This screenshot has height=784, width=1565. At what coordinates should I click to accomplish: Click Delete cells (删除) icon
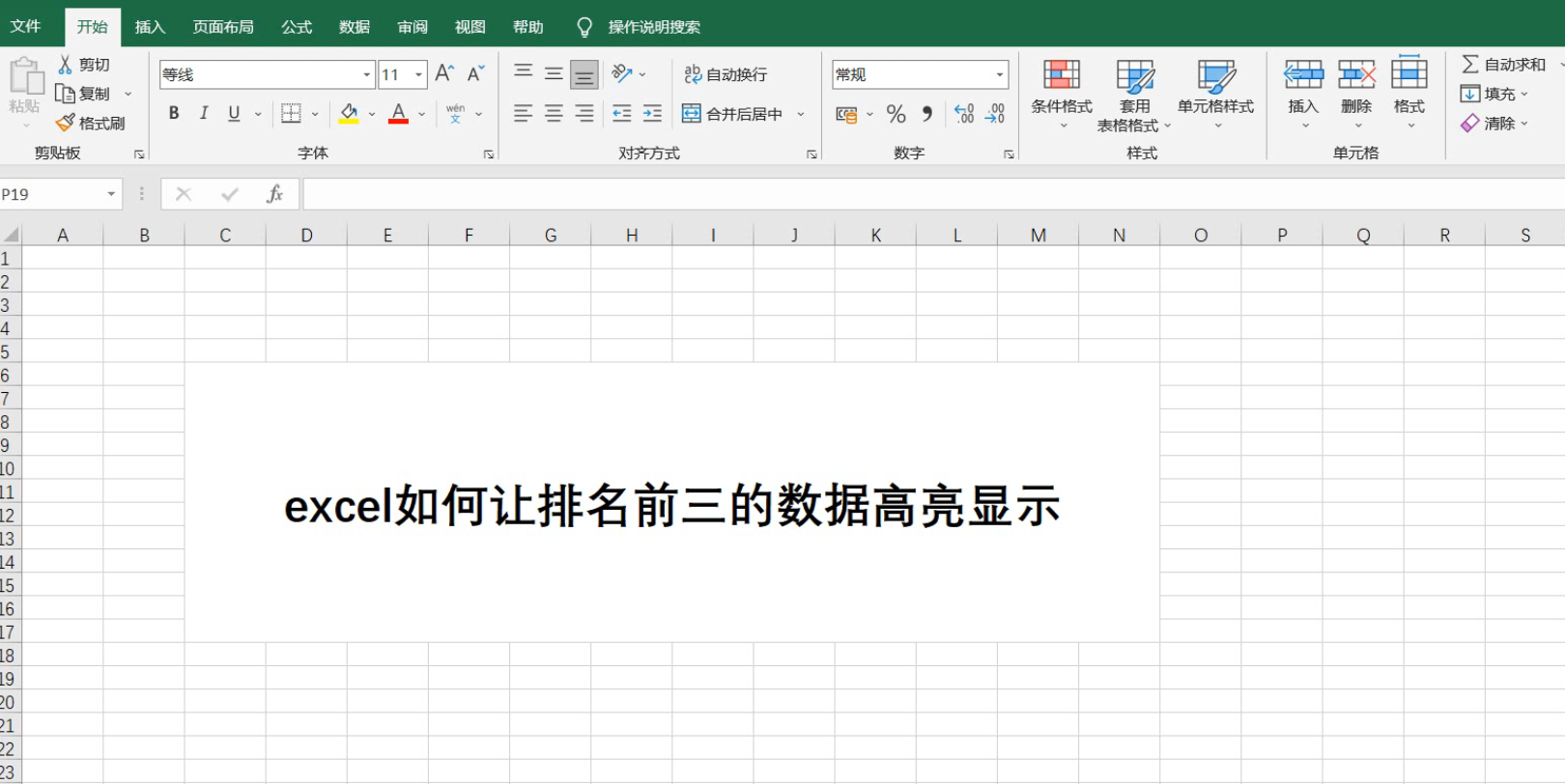click(1356, 74)
